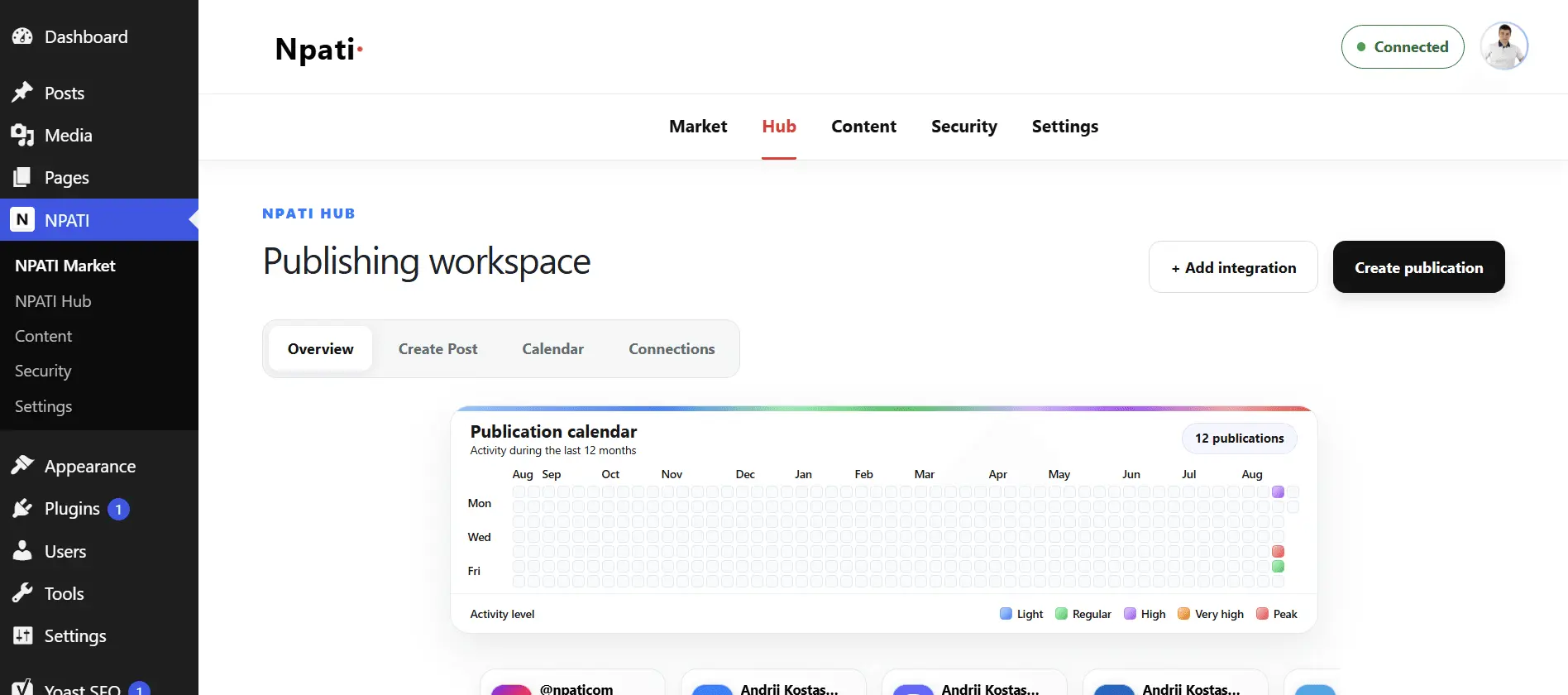
Task: Click the Npati logo in header
Action: click(319, 49)
